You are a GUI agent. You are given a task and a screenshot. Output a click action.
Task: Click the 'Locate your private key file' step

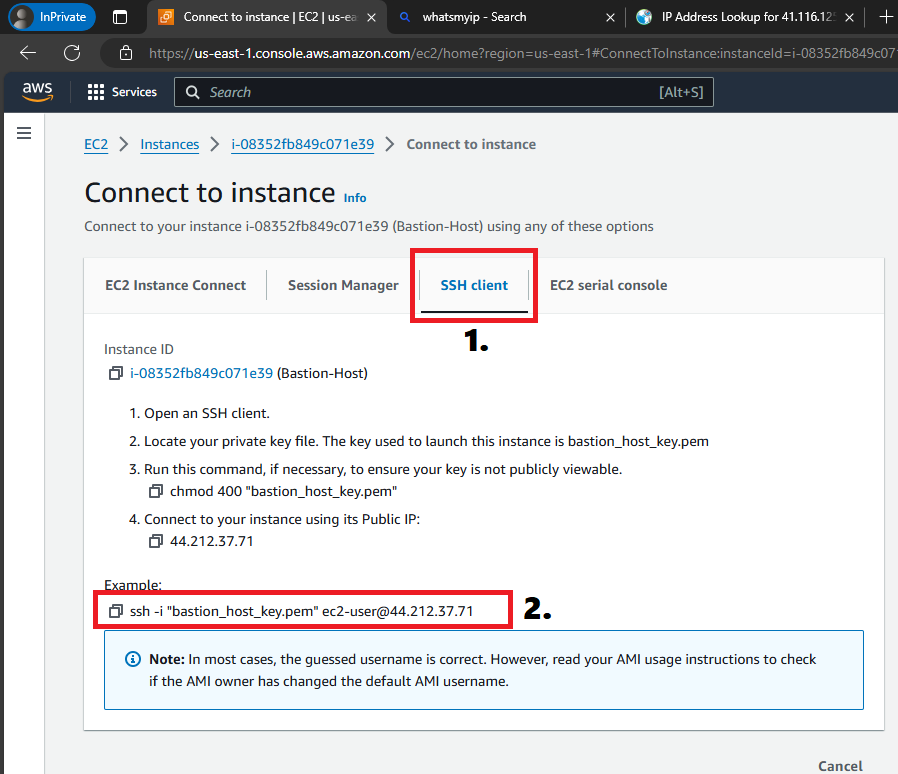tap(419, 442)
